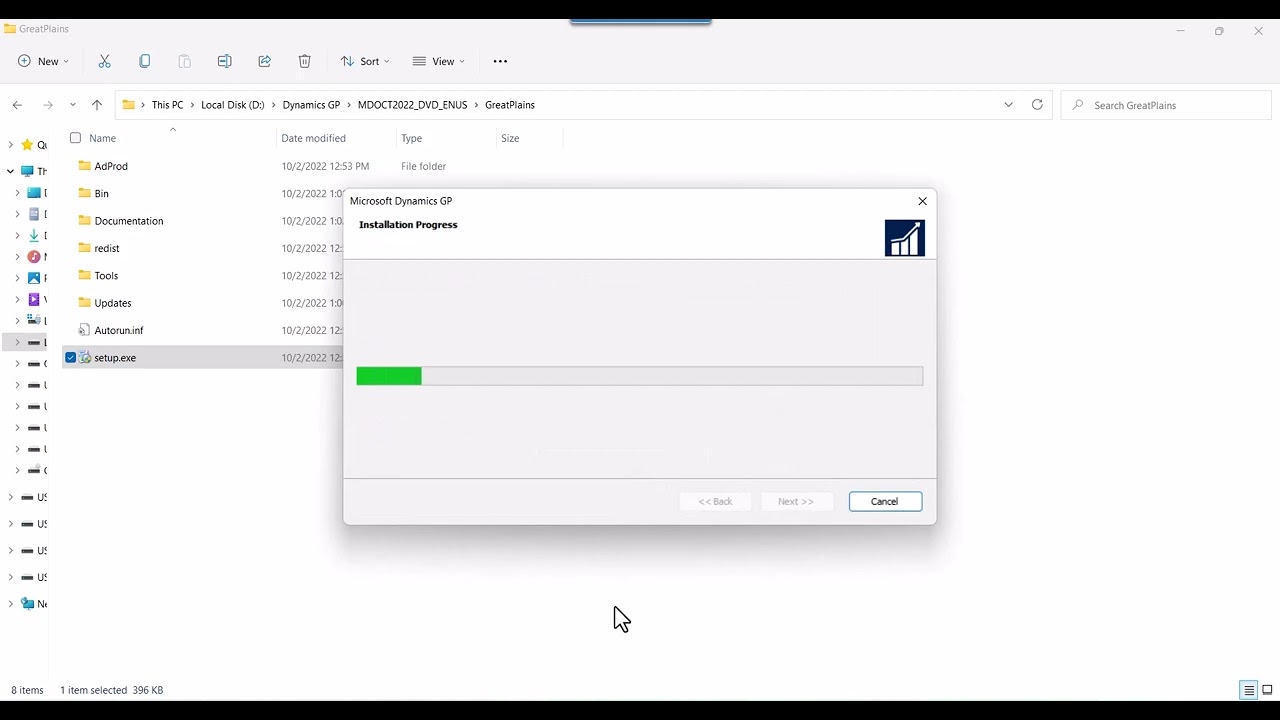Sort by Date modified column header
1280x720 pixels.
[313, 138]
